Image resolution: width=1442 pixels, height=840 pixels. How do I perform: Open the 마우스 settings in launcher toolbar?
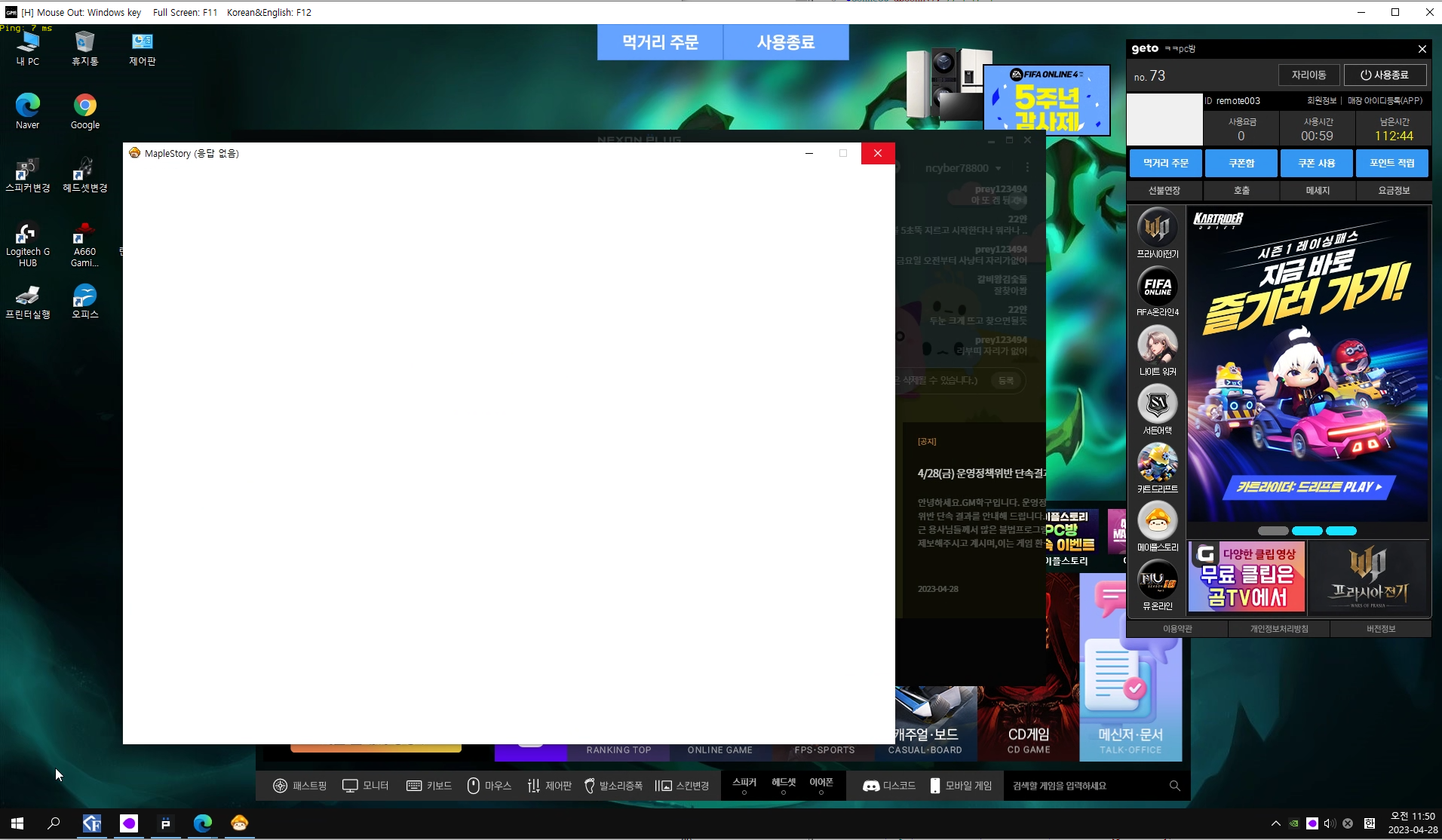point(489,786)
